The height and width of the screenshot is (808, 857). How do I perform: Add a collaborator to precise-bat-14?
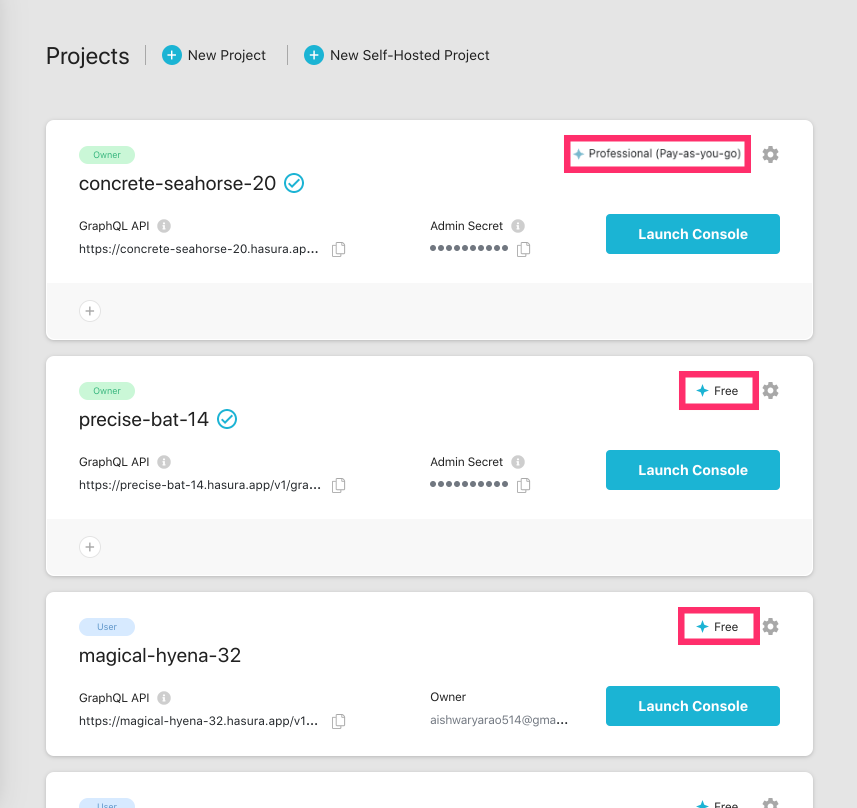(x=90, y=547)
